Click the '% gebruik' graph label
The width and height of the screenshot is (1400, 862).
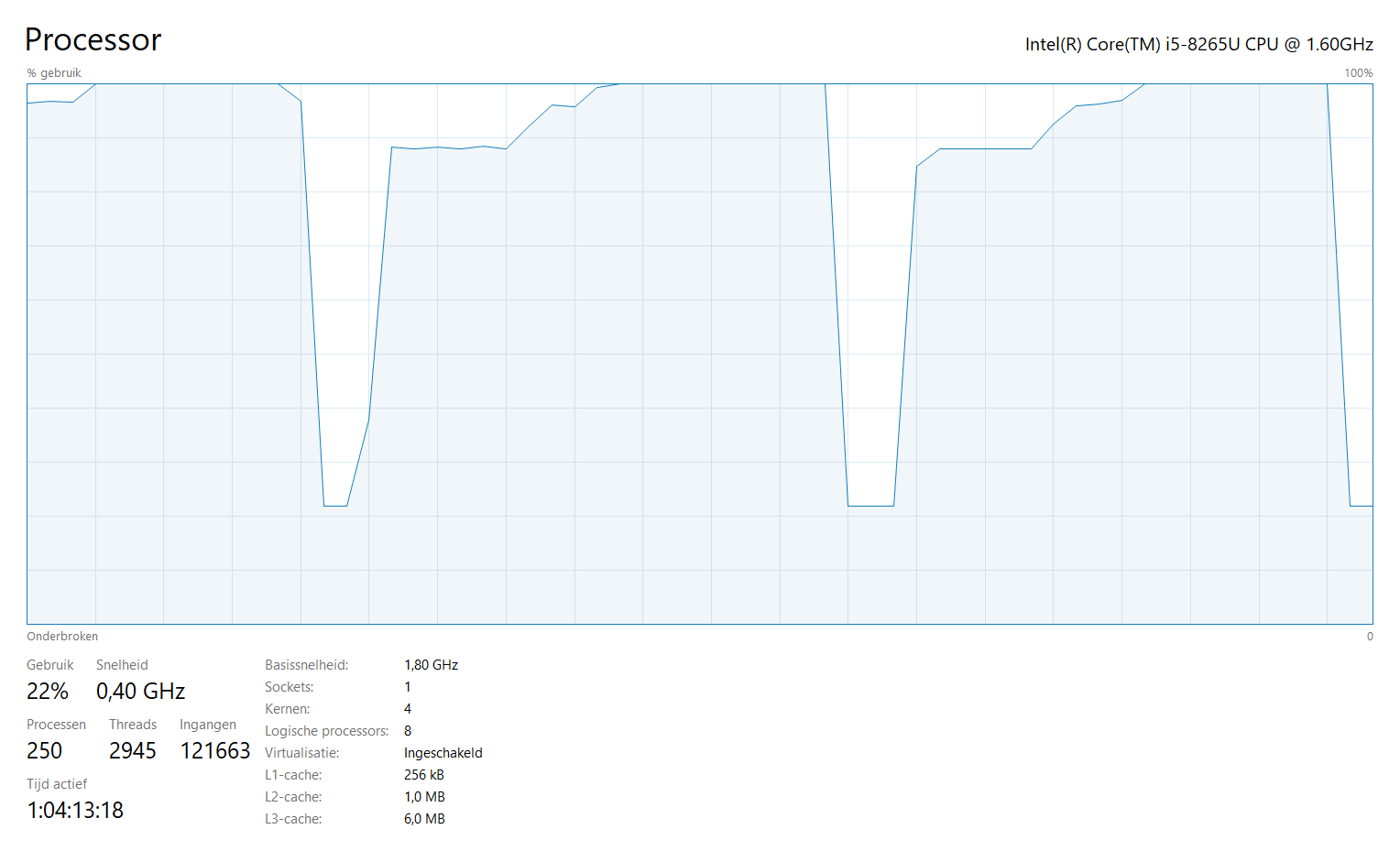tap(54, 72)
